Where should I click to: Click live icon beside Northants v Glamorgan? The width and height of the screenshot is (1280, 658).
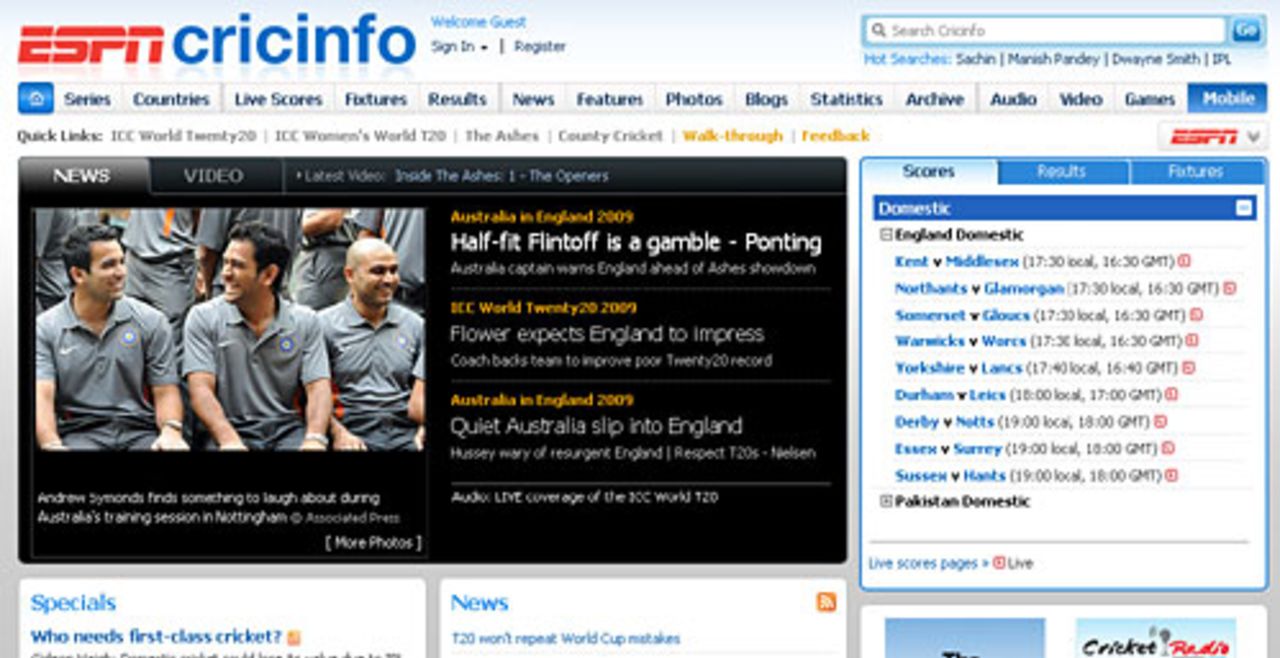(1229, 288)
